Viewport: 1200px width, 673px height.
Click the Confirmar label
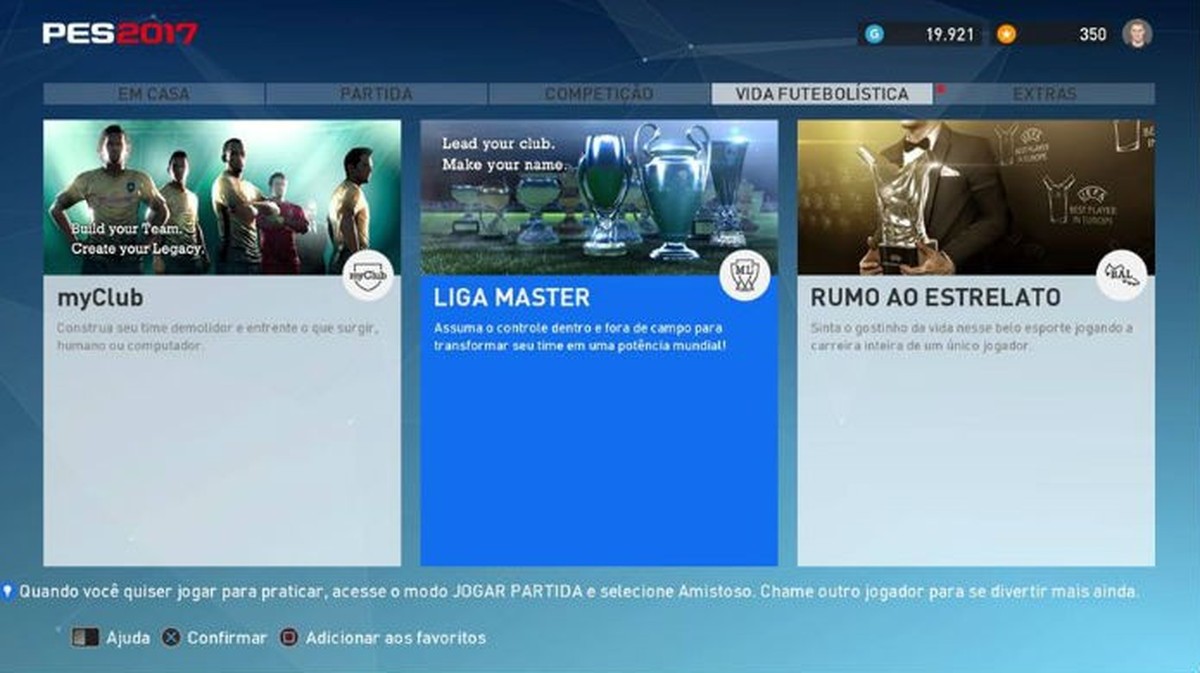point(227,637)
